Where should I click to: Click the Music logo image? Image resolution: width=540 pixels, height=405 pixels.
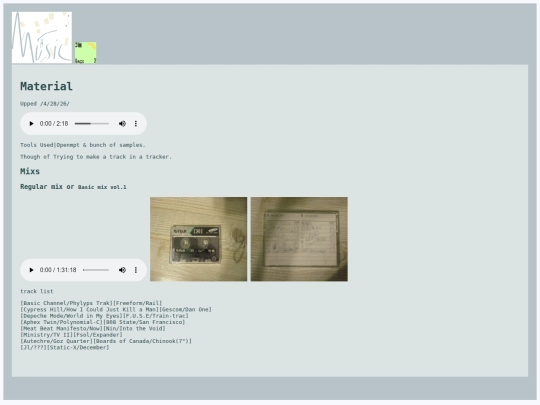(42, 38)
